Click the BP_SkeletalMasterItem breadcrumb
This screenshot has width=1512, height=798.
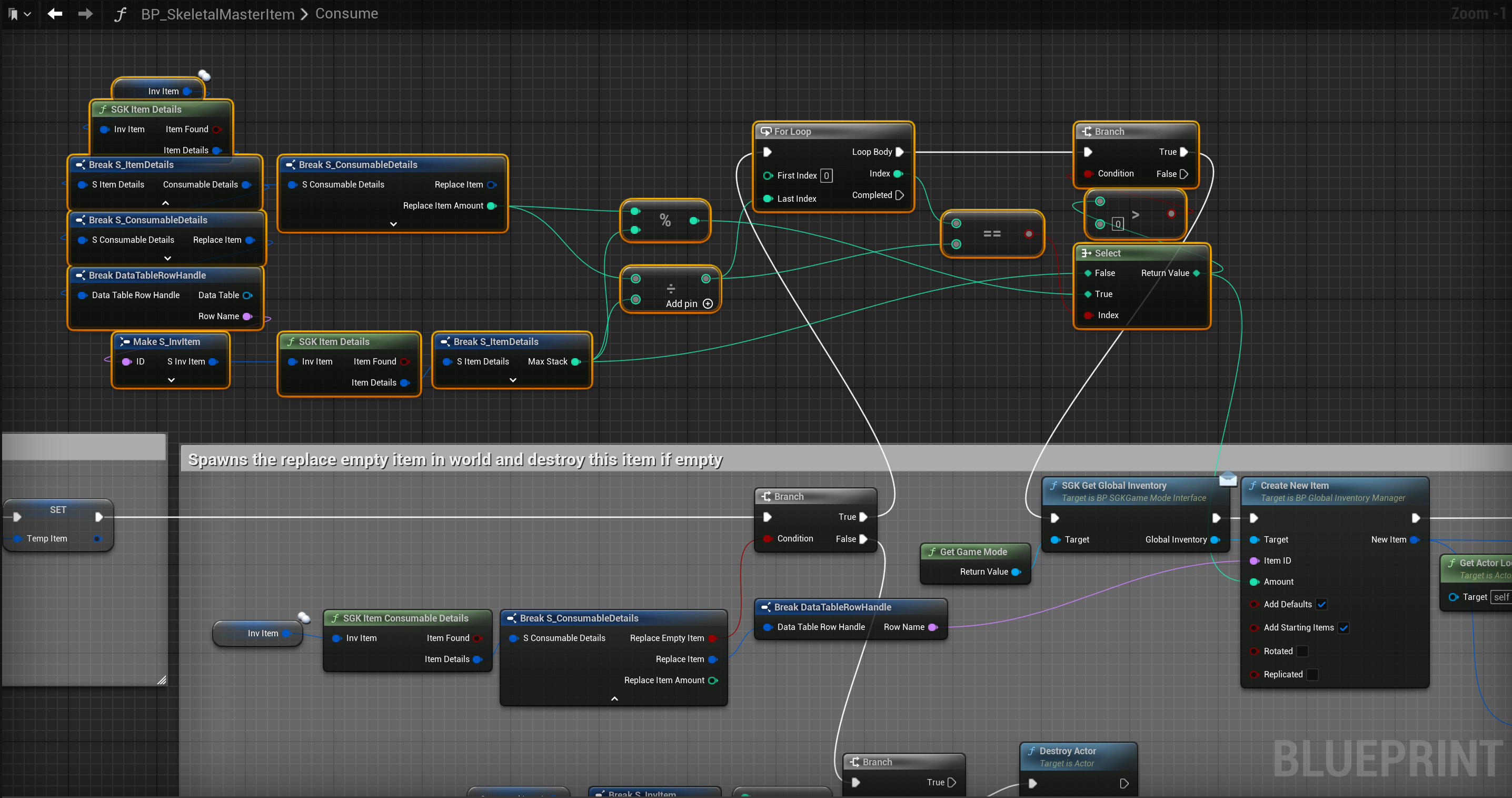click(217, 14)
